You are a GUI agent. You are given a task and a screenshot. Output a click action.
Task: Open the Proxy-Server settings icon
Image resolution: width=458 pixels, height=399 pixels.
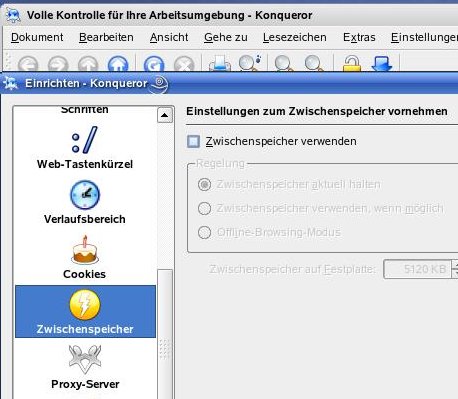pyautogui.click(x=85, y=359)
